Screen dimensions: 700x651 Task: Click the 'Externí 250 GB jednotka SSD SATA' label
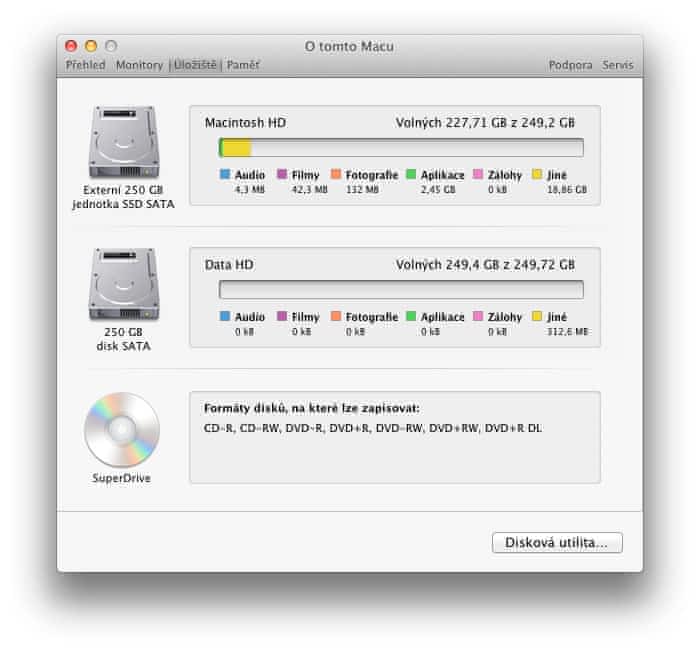[123, 197]
